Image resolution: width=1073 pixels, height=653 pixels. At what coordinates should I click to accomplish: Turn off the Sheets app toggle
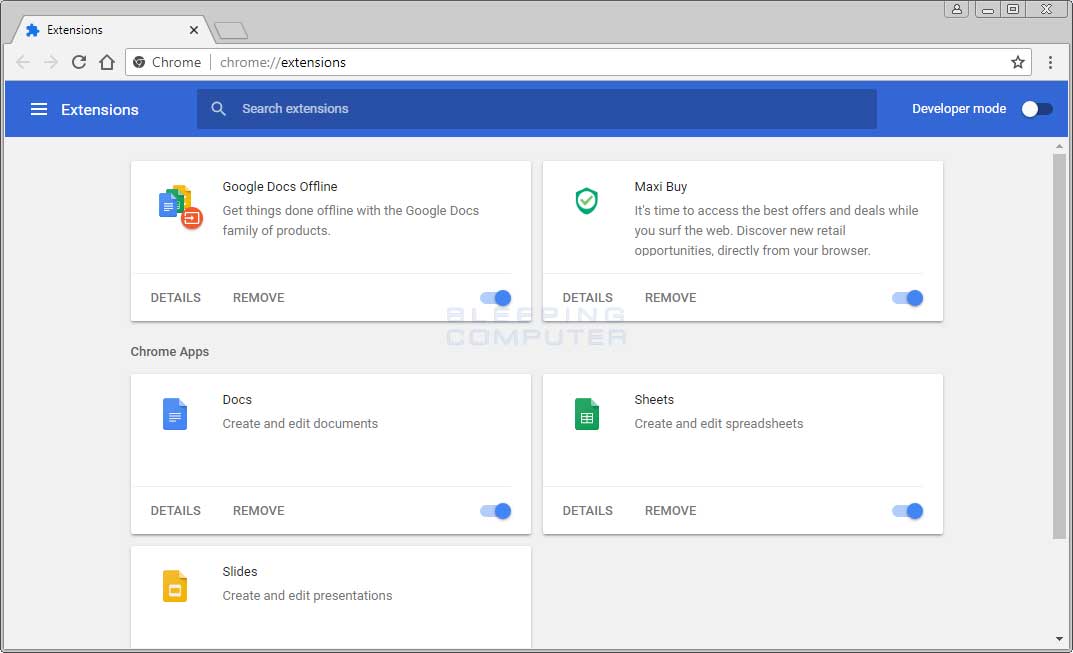coord(908,511)
